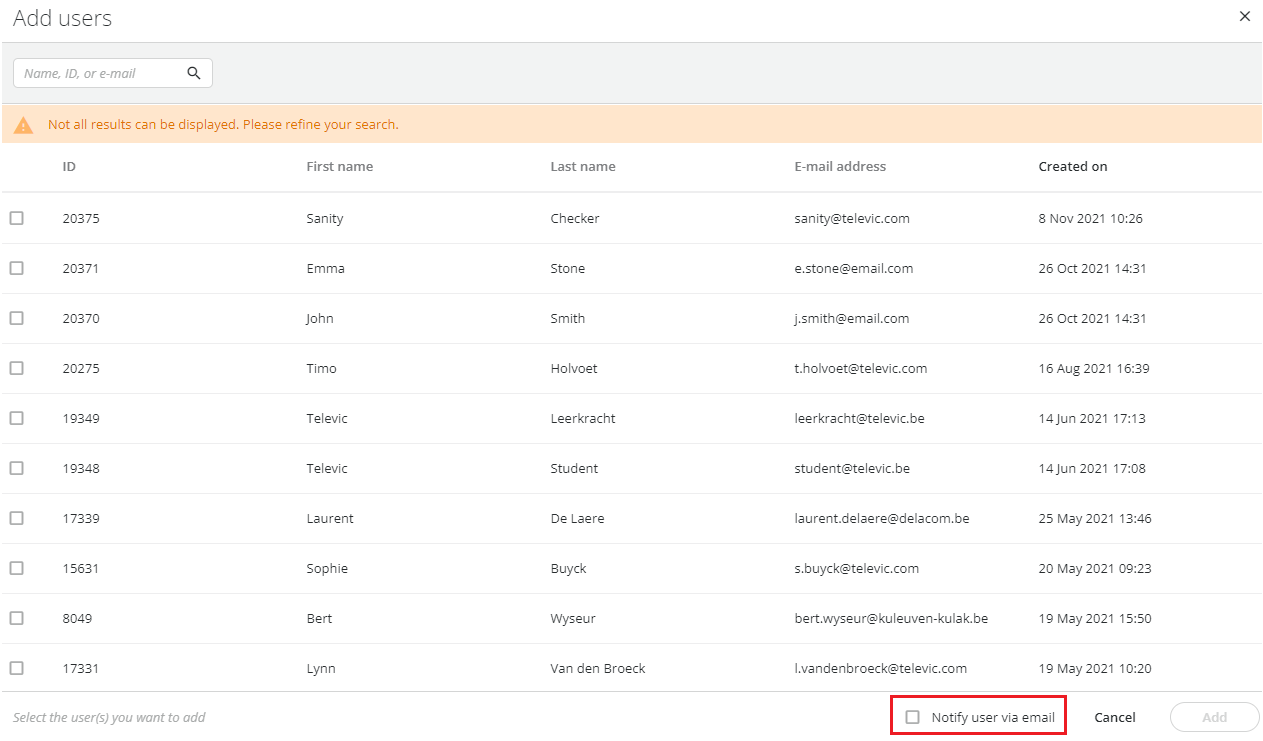Select Timo Holvoet's row checkbox
This screenshot has width=1263, height=741.
16,368
